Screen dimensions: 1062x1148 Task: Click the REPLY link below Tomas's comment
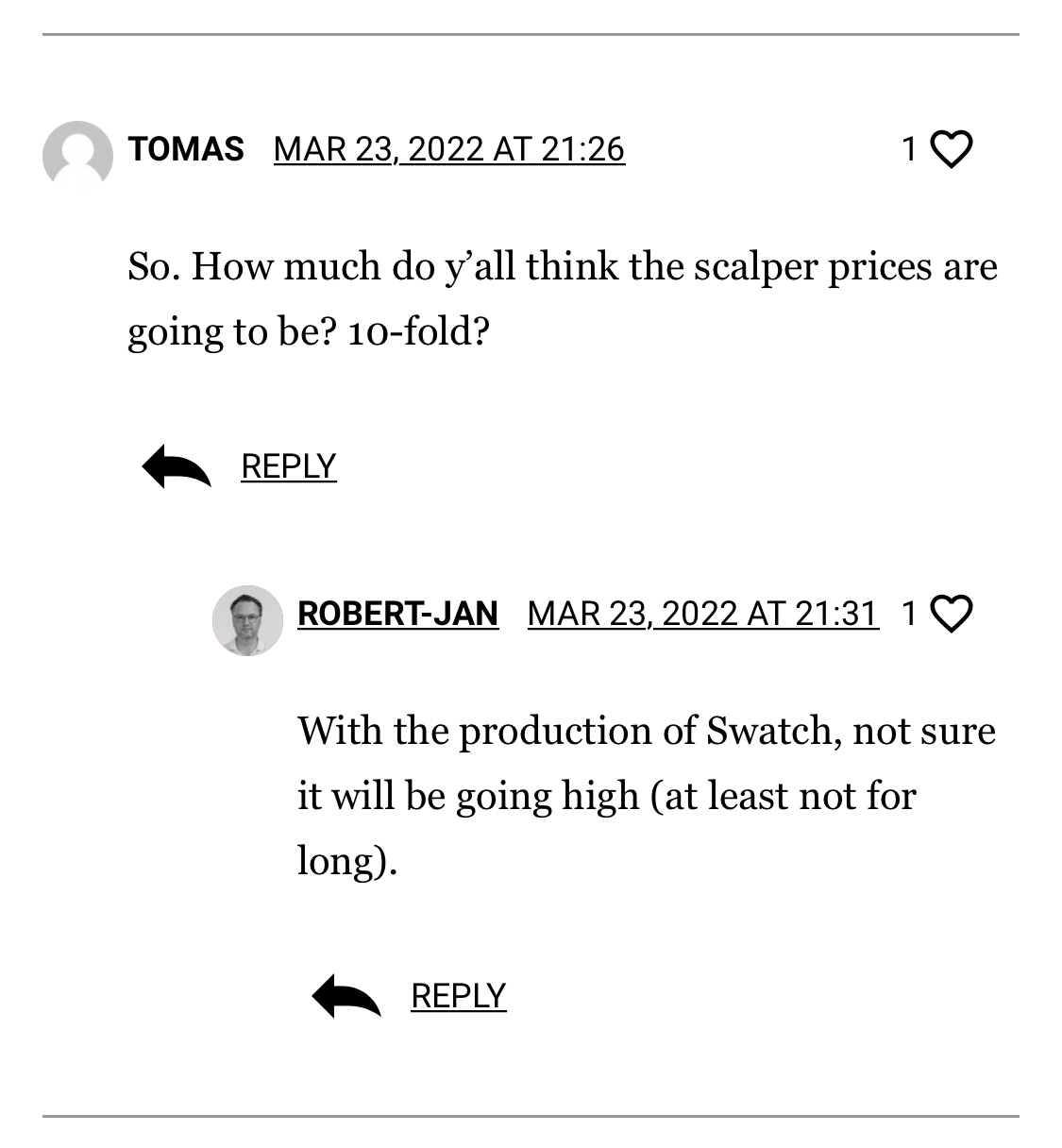tap(288, 466)
